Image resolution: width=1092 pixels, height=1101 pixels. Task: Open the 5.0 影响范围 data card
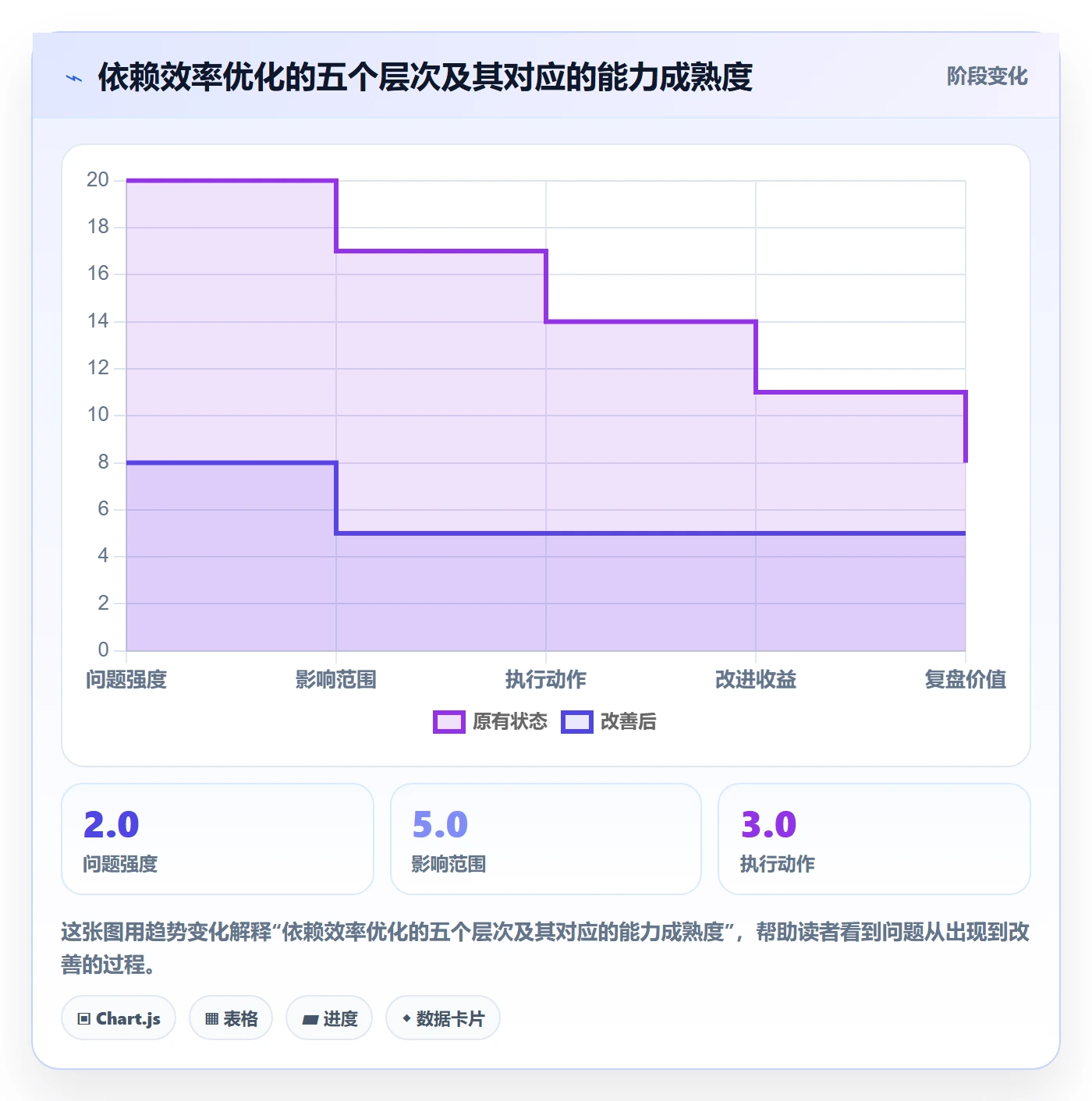coord(546,839)
